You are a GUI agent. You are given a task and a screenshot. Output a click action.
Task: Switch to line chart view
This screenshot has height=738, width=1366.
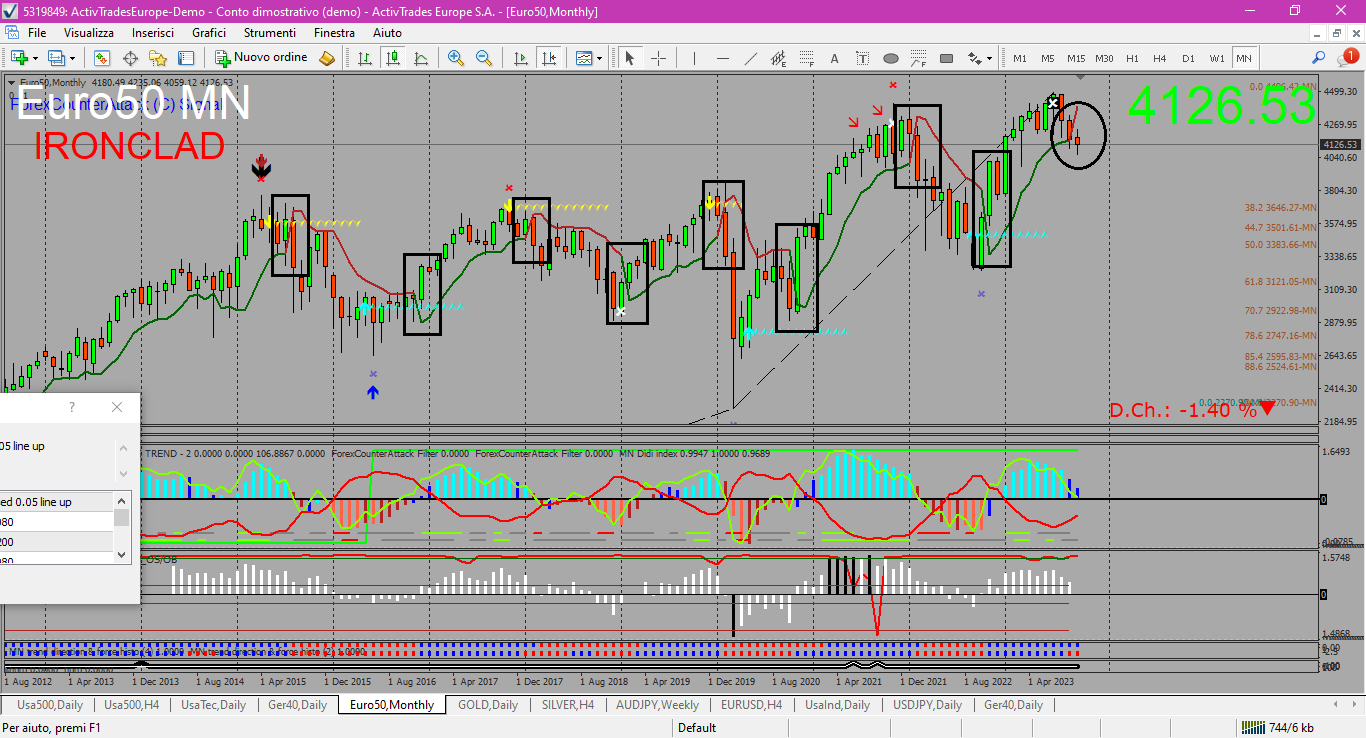pyautogui.click(x=421, y=58)
